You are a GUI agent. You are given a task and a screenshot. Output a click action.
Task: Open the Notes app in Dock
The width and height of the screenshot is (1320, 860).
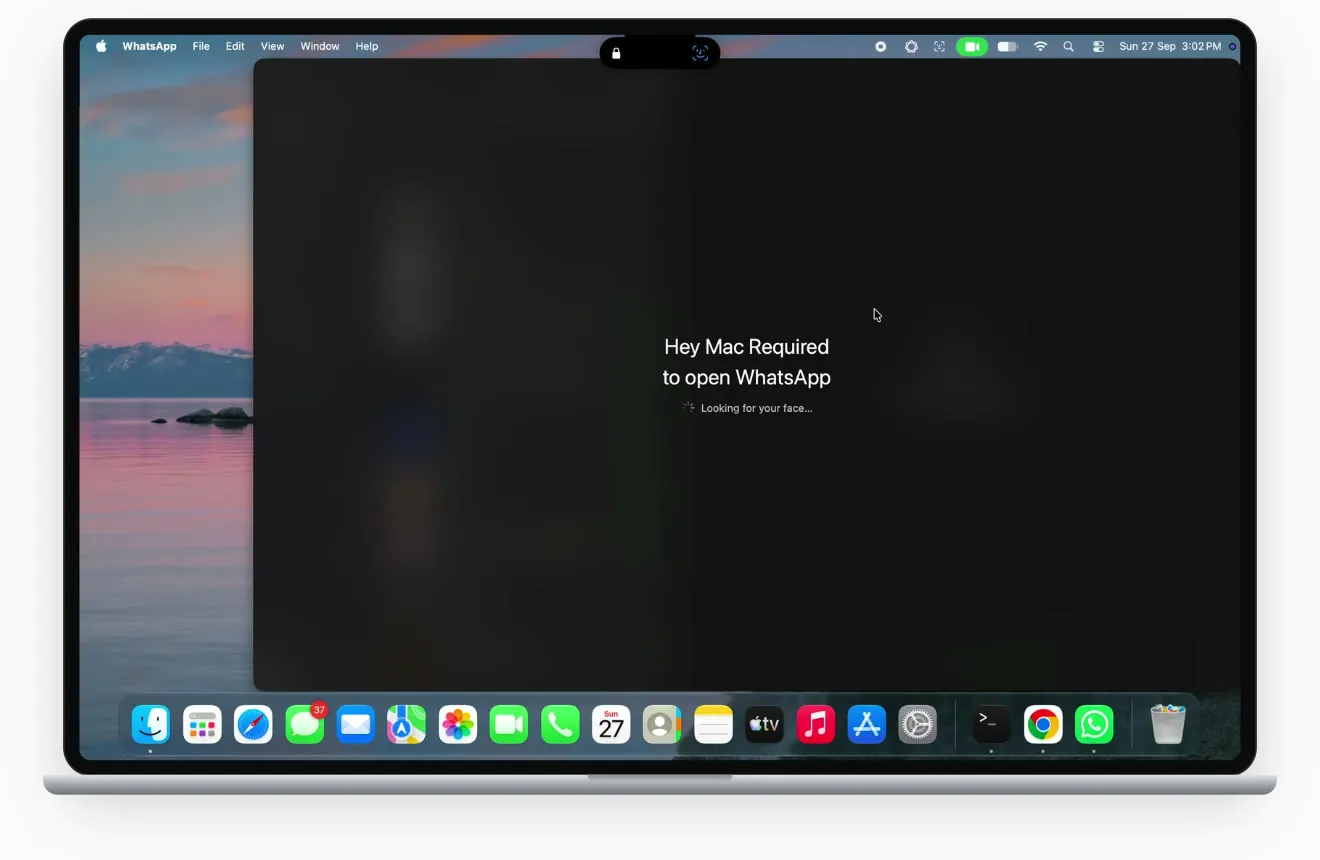[713, 725]
